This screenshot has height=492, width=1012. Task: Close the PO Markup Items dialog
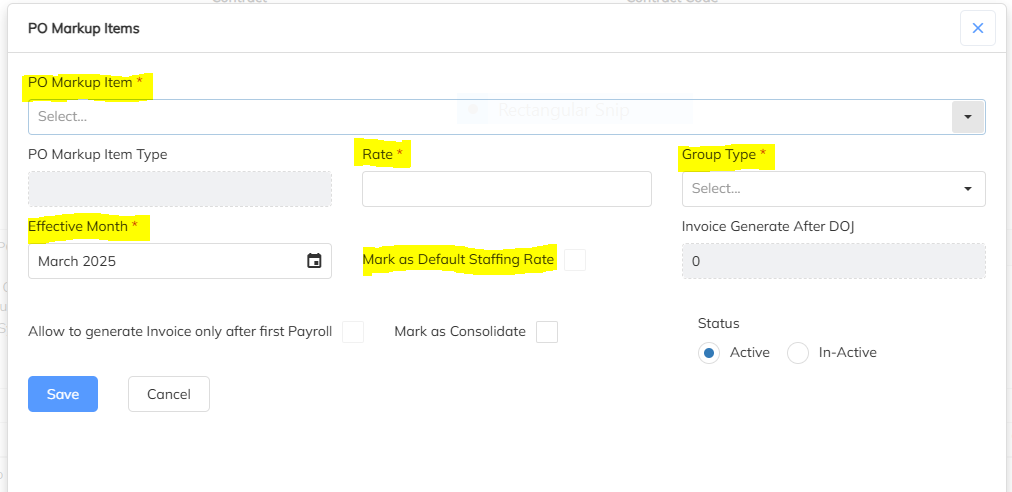[977, 28]
